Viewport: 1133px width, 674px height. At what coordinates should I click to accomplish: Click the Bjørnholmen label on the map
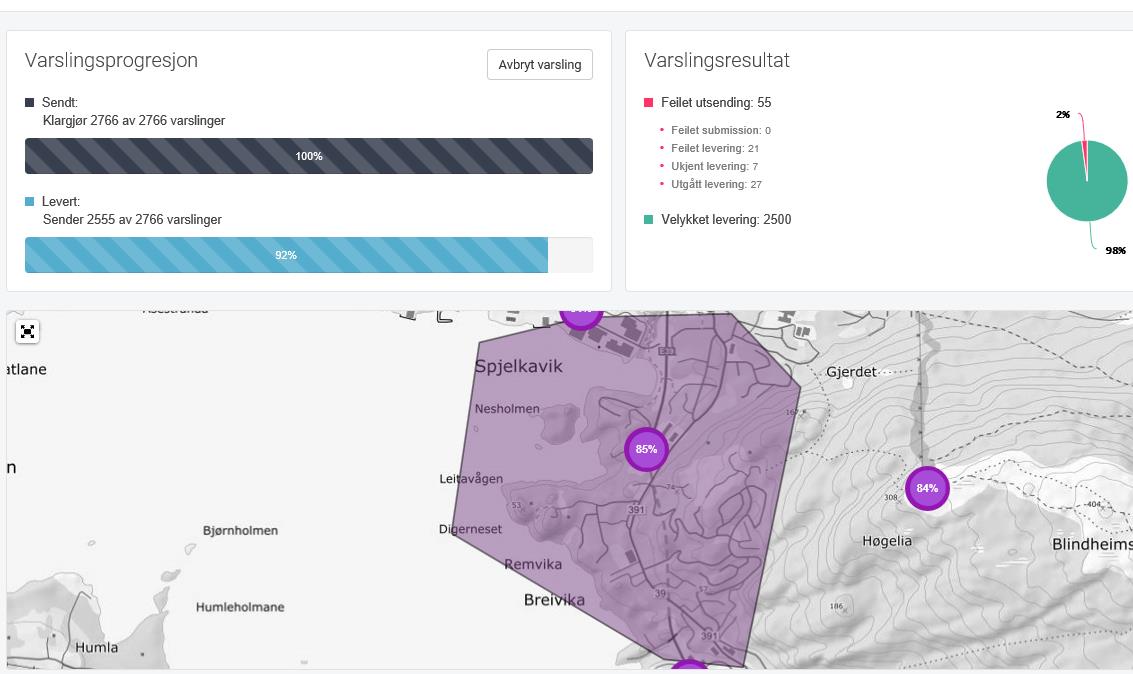241,531
